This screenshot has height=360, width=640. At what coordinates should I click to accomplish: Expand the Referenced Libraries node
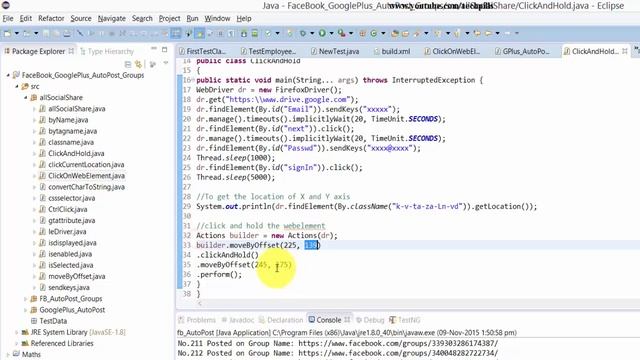click(x=17, y=343)
